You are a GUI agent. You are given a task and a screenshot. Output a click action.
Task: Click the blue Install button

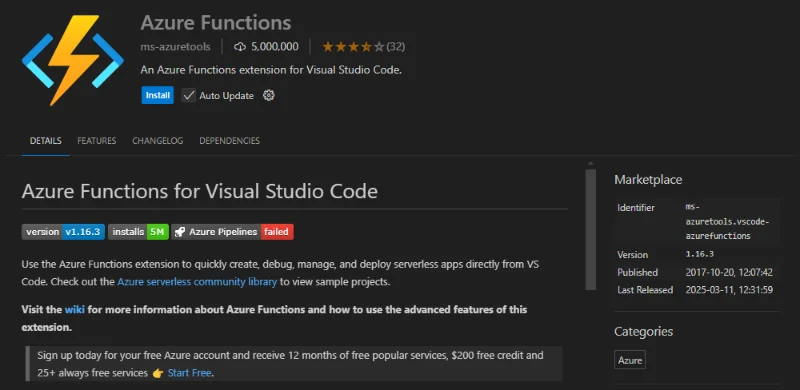point(158,95)
